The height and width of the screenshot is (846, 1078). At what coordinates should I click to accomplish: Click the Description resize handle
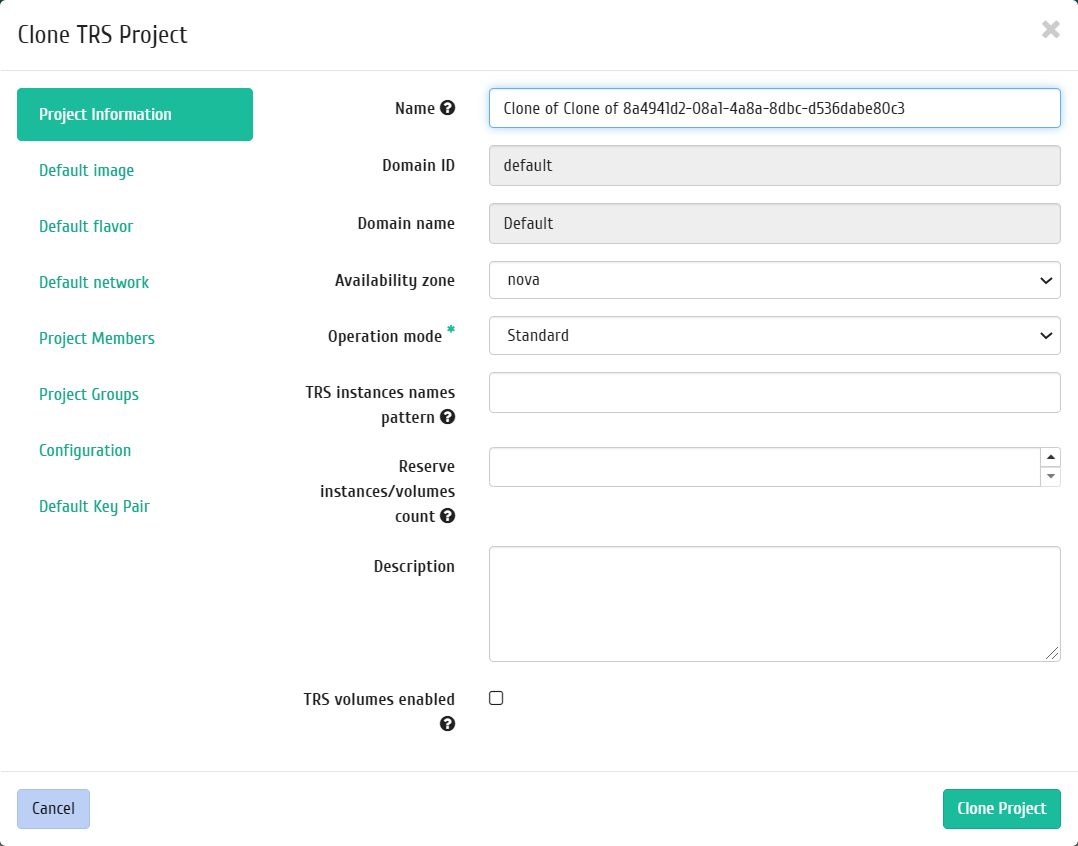pos(1053,654)
